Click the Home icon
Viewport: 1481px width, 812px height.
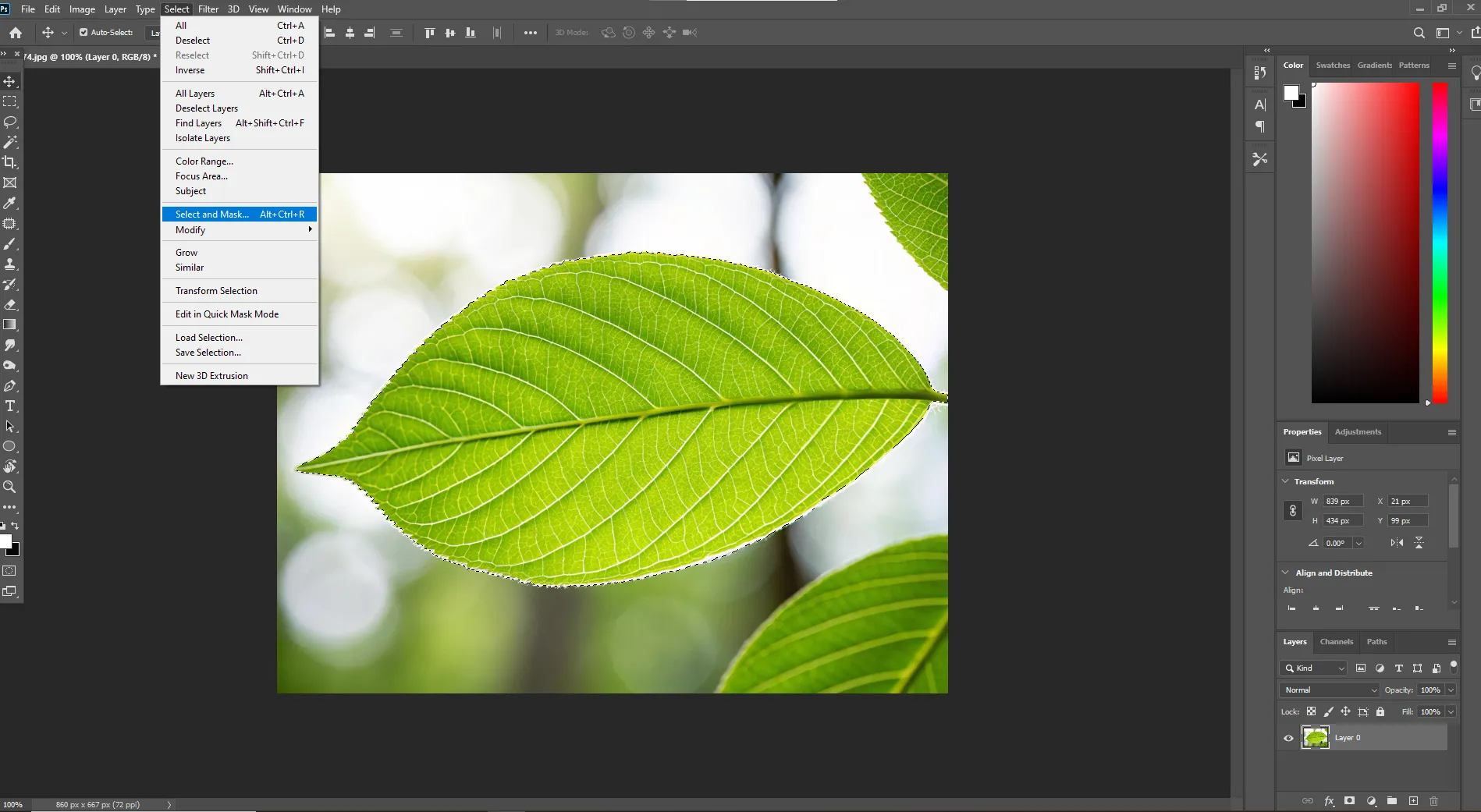pyautogui.click(x=16, y=33)
